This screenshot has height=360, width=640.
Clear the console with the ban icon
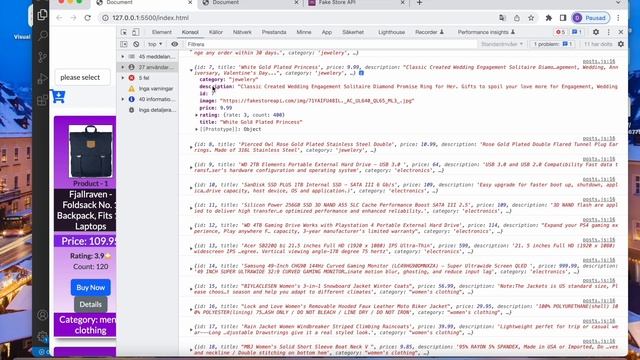click(136, 44)
